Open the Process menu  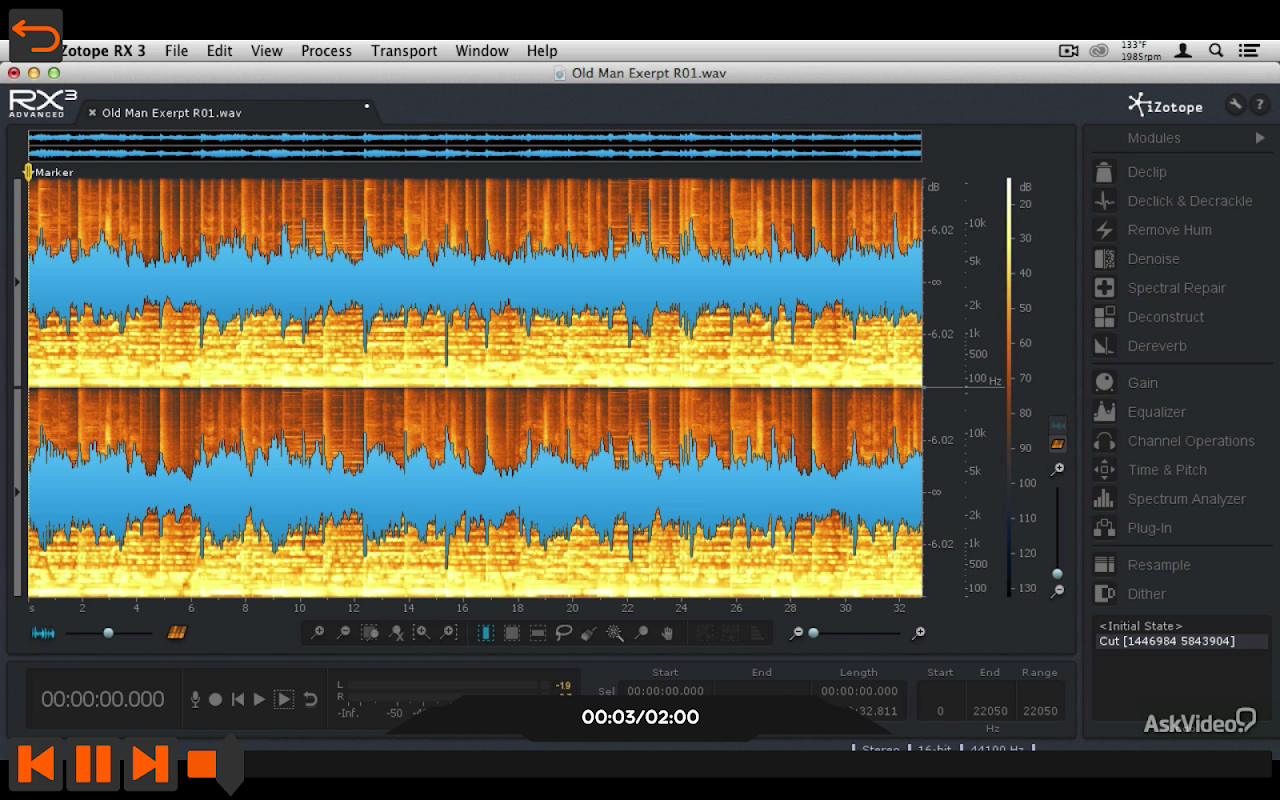(x=326, y=51)
